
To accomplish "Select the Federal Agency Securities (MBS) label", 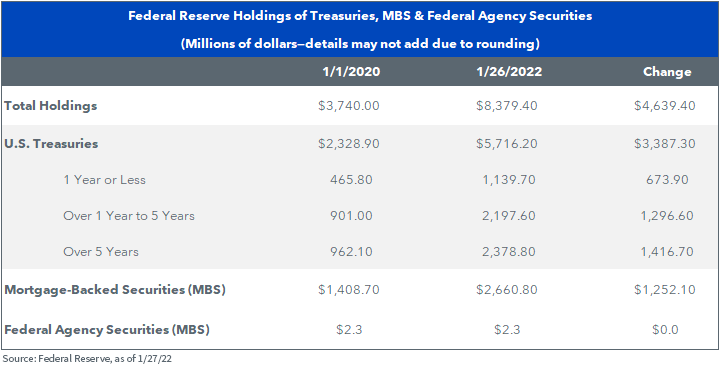I will (x=107, y=330).
